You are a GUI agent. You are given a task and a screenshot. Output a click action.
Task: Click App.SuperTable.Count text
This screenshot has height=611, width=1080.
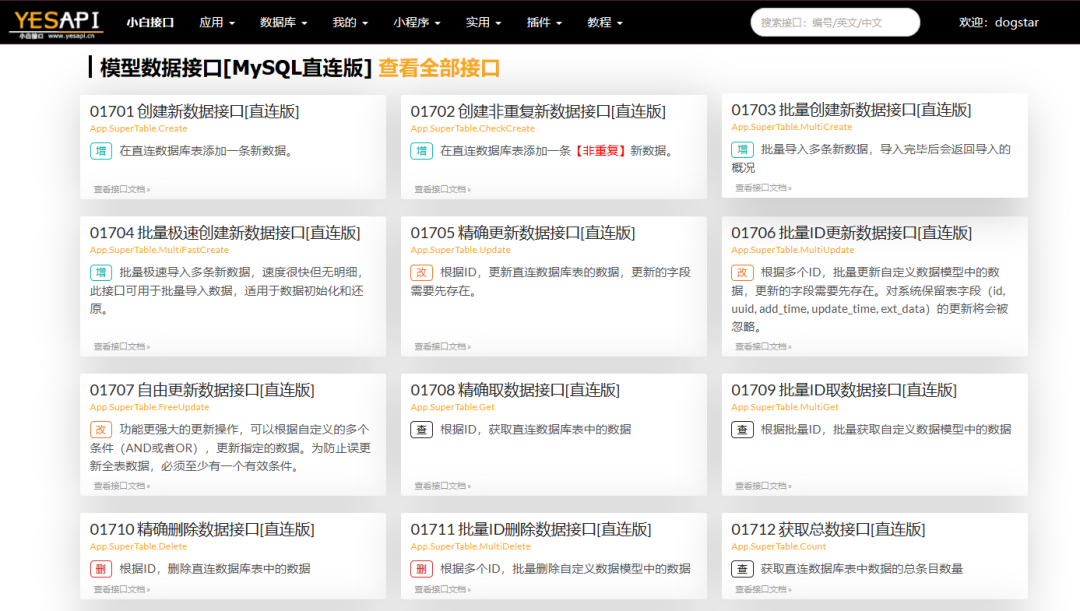(x=778, y=546)
